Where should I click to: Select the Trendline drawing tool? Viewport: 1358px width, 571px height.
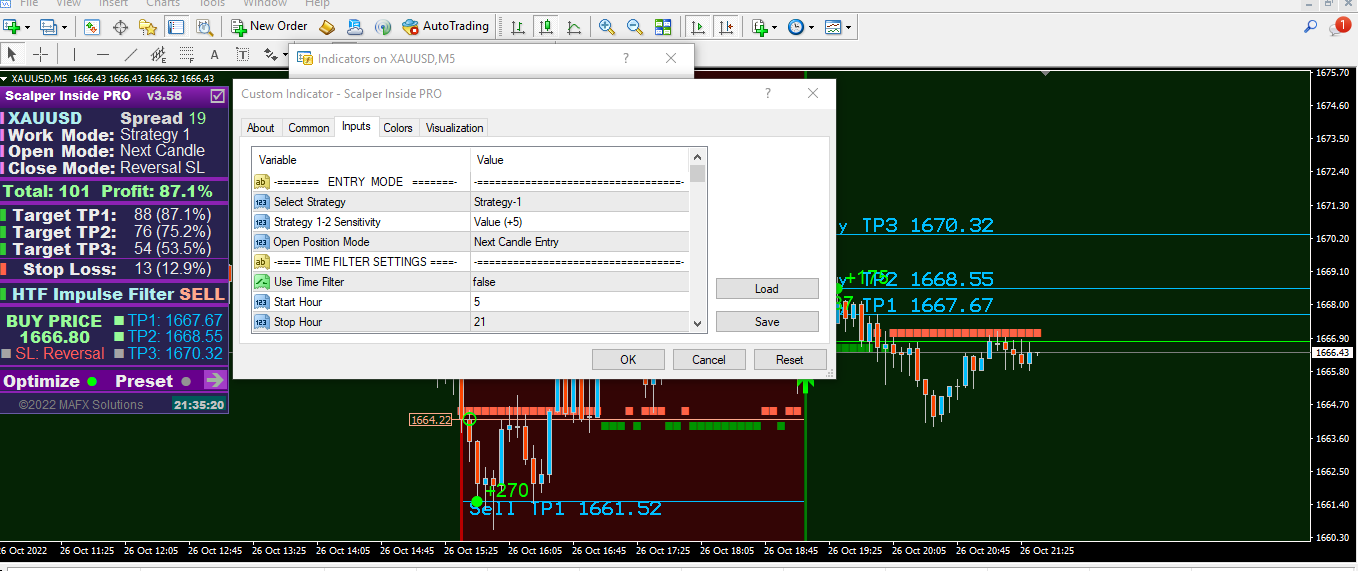(x=131, y=54)
